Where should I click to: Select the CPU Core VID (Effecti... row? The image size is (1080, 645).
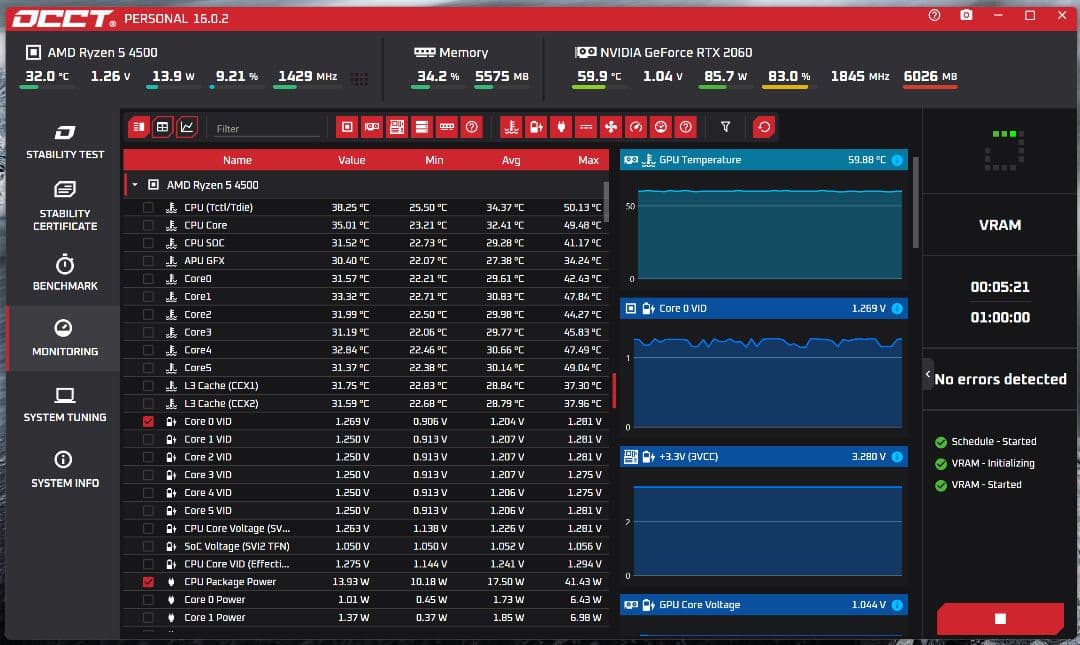[x=365, y=564]
